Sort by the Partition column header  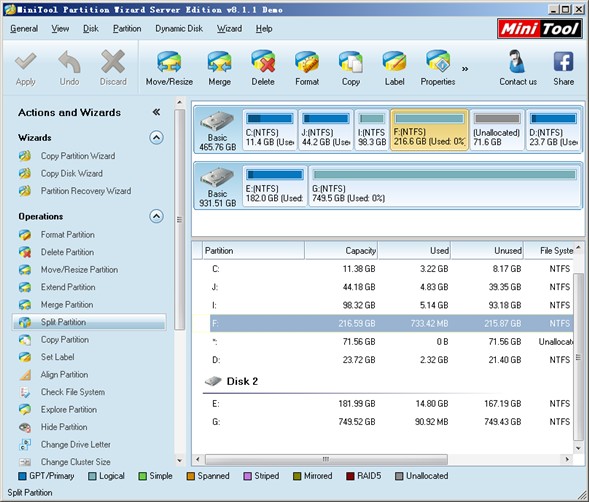(x=254, y=251)
